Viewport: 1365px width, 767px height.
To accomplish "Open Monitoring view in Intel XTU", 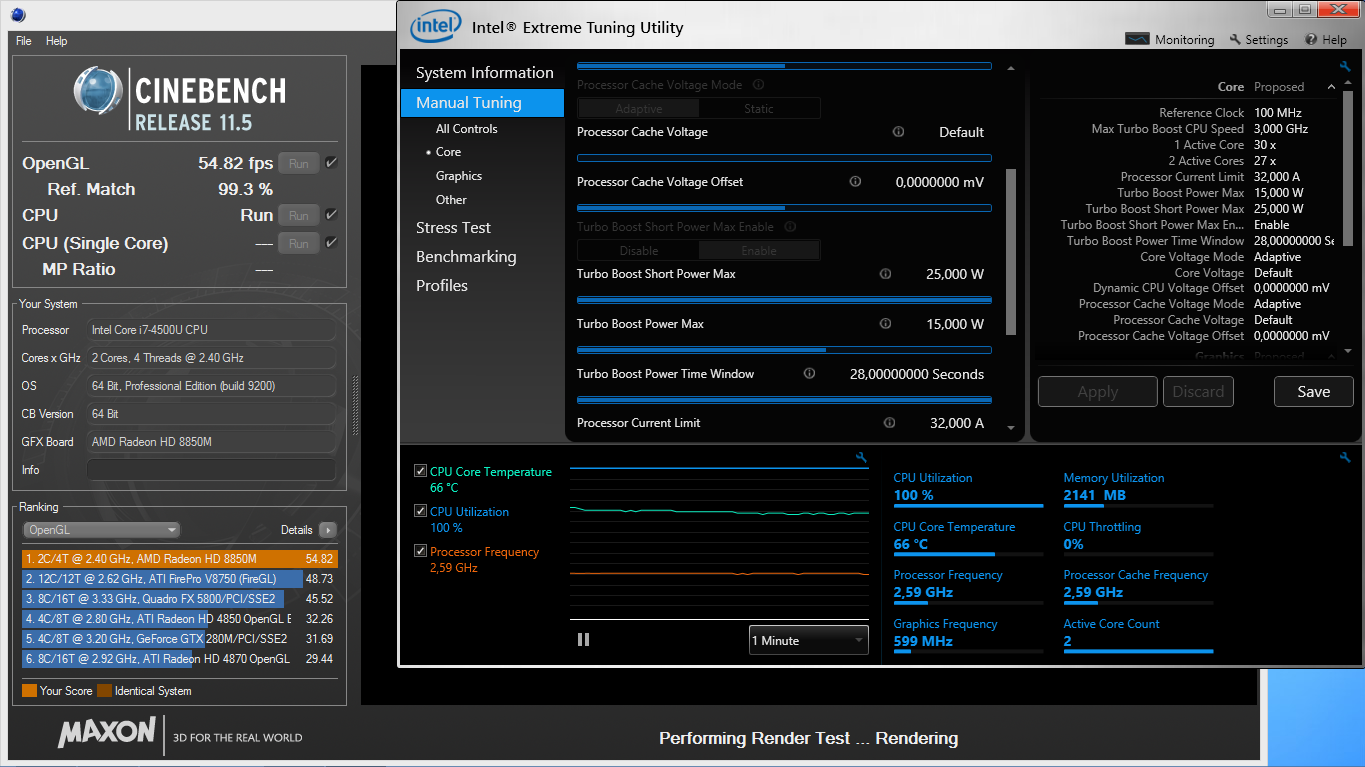I will [x=1170, y=40].
